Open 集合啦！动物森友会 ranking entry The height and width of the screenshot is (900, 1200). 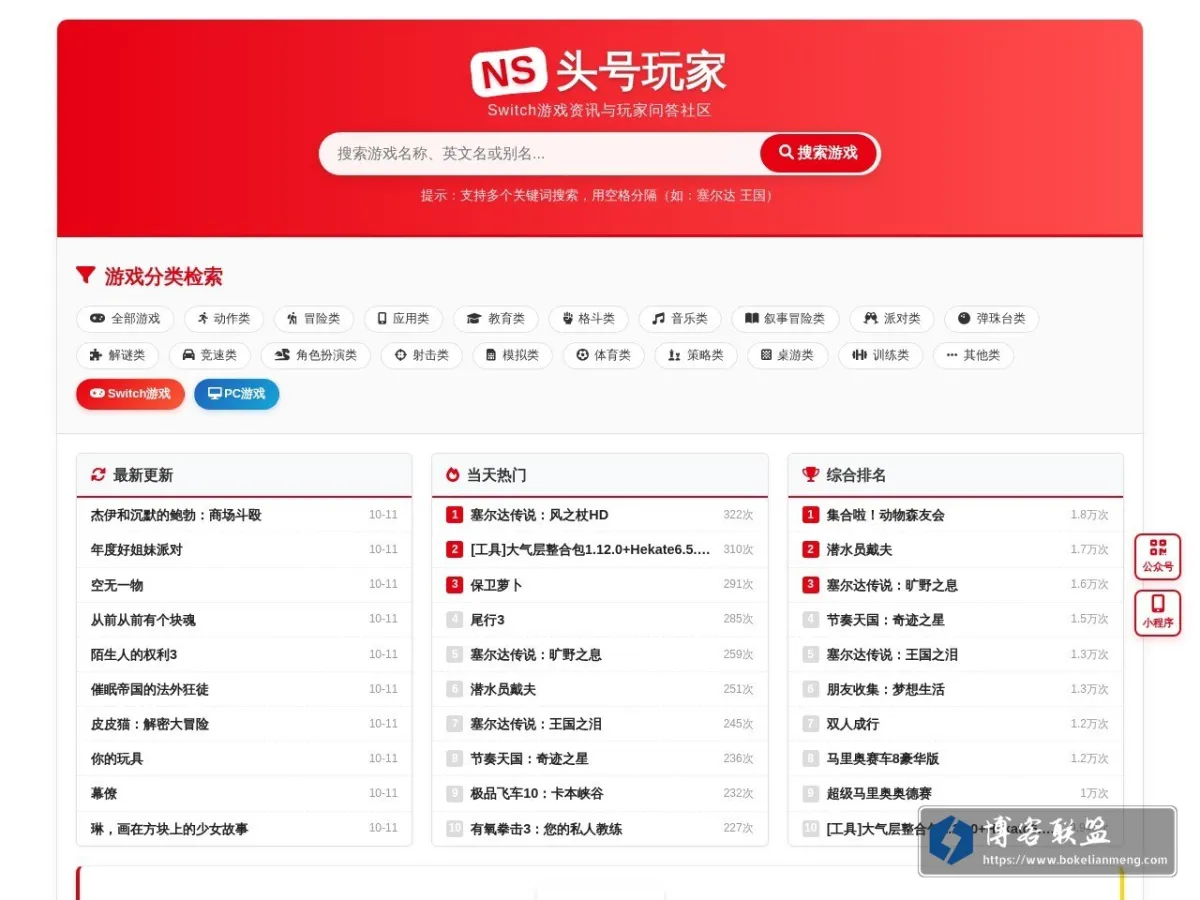[885, 515]
